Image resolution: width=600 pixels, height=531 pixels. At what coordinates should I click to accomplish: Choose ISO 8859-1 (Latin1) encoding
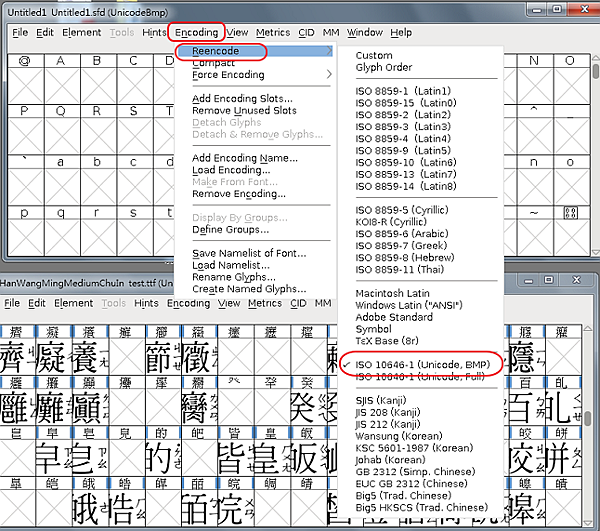(403, 91)
